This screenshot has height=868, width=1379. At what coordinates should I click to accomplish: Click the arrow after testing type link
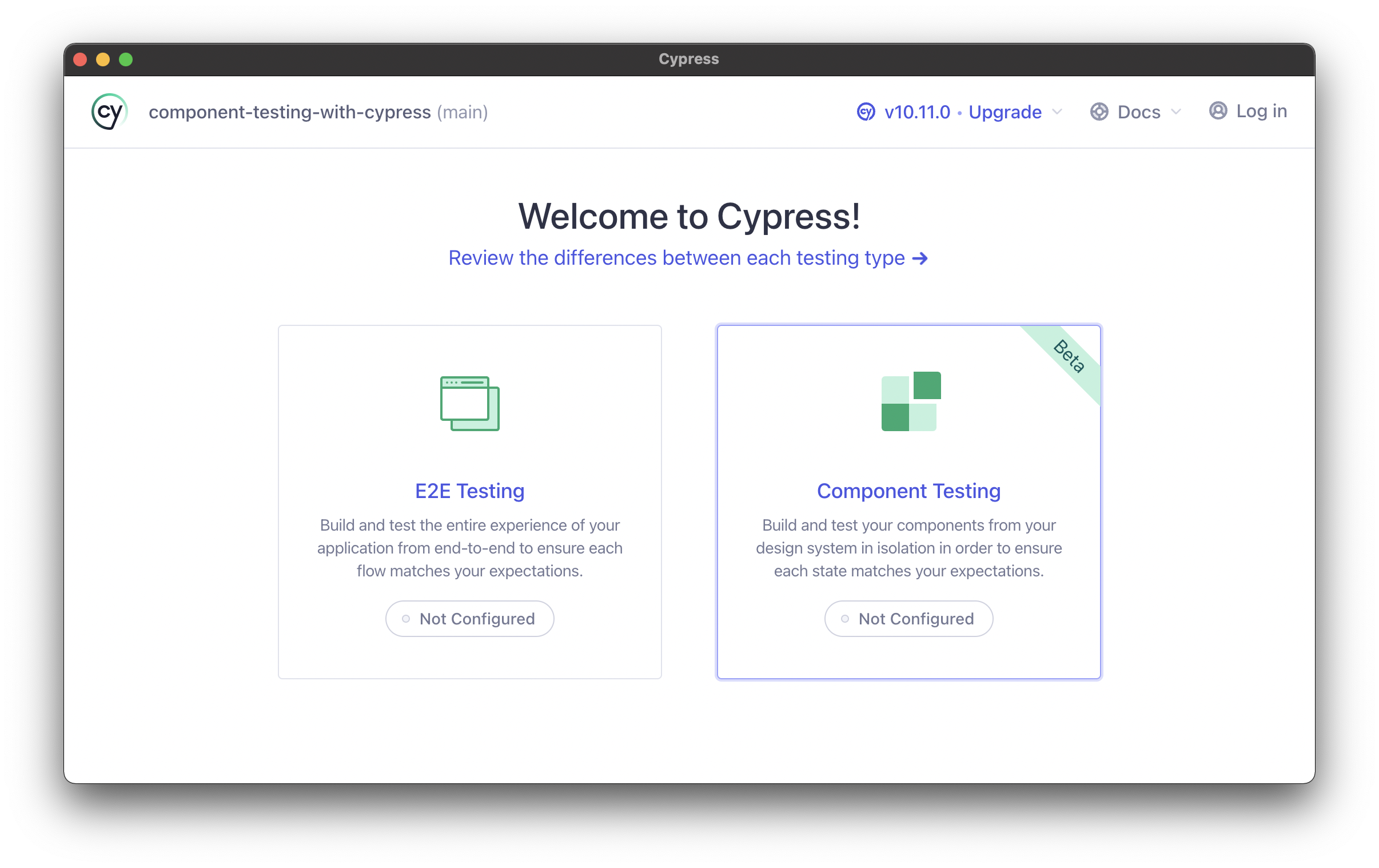coord(920,258)
